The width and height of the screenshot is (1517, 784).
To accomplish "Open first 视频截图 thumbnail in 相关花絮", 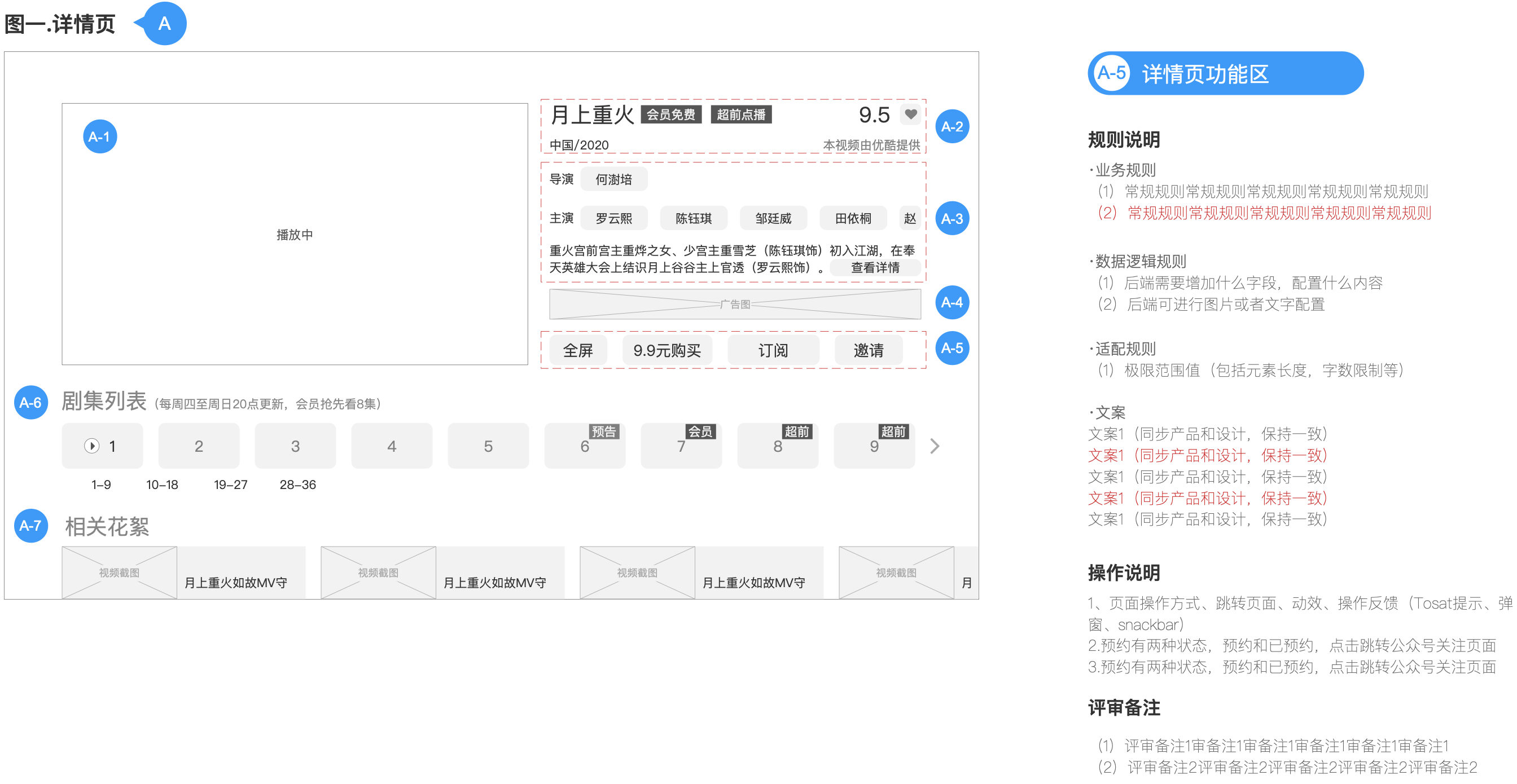I will click(x=119, y=572).
